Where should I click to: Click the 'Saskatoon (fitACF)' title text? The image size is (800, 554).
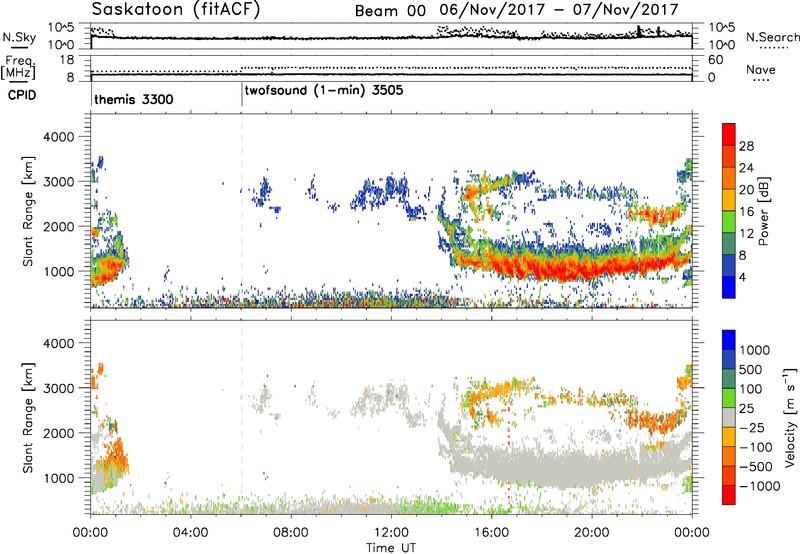pos(176,9)
